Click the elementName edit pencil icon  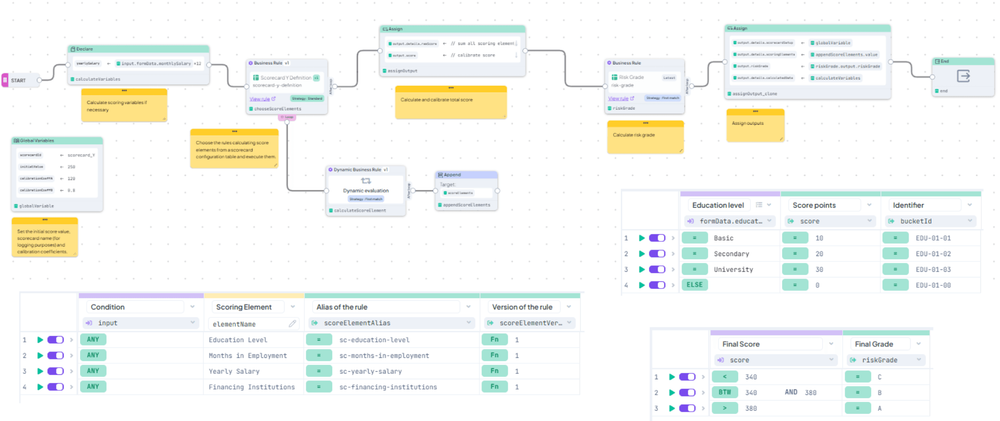tap(292, 323)
